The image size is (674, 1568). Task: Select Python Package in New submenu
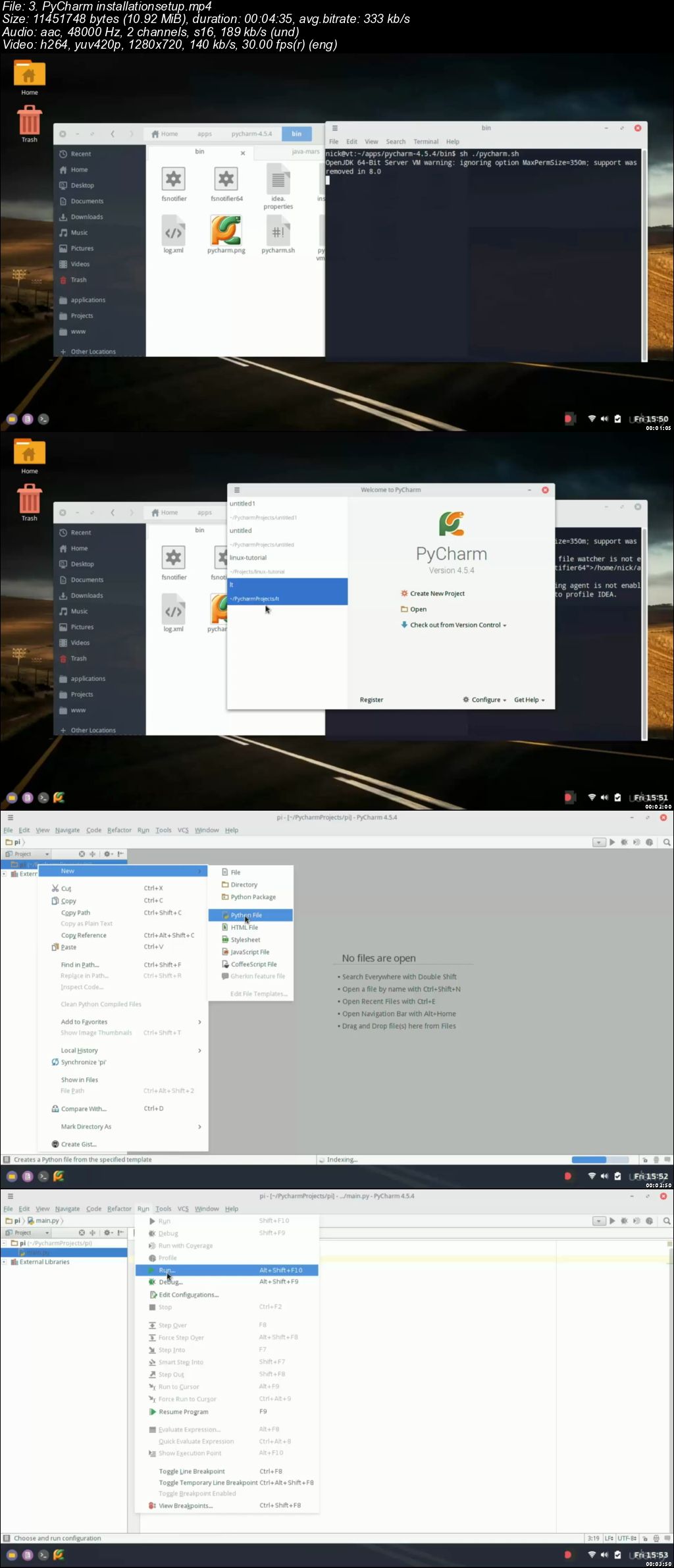[x=251, y=897]
